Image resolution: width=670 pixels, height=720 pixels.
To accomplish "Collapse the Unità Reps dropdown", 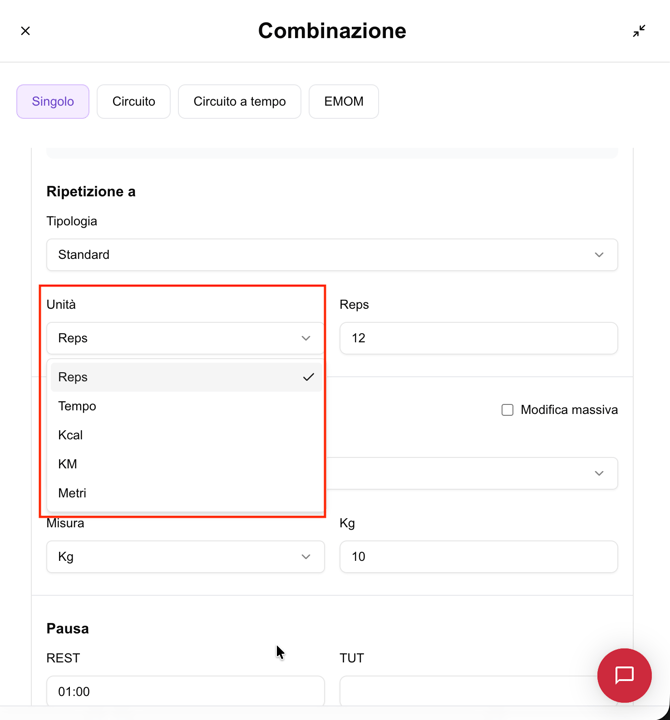I will pos(185,338).
